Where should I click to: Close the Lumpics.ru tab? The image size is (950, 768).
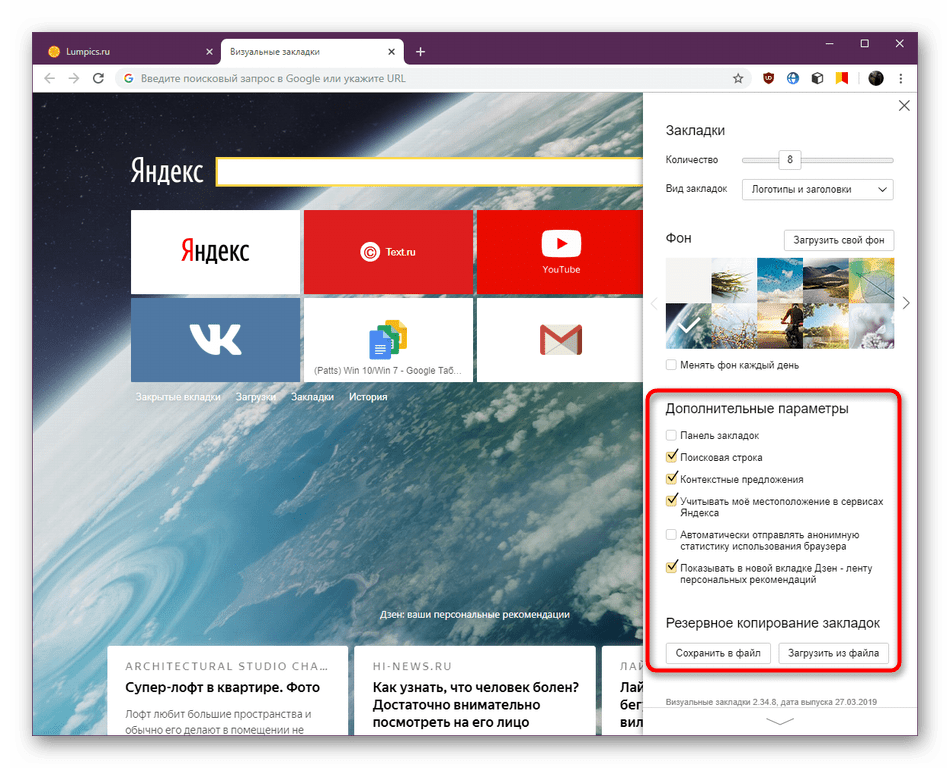209,52
